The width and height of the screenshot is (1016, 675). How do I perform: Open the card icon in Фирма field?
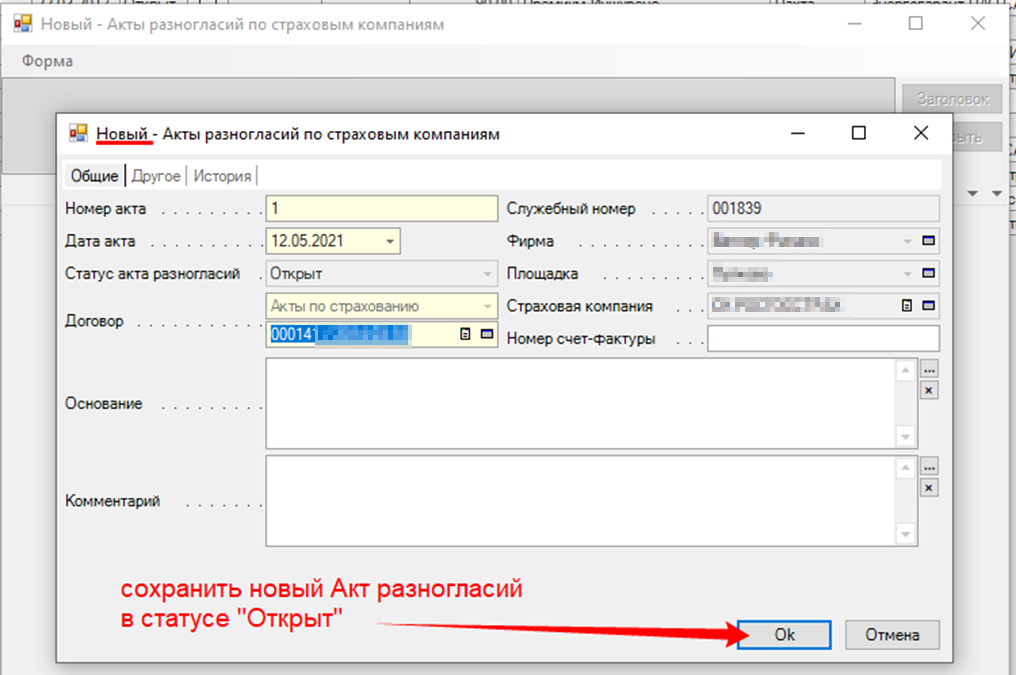[928, 241]
